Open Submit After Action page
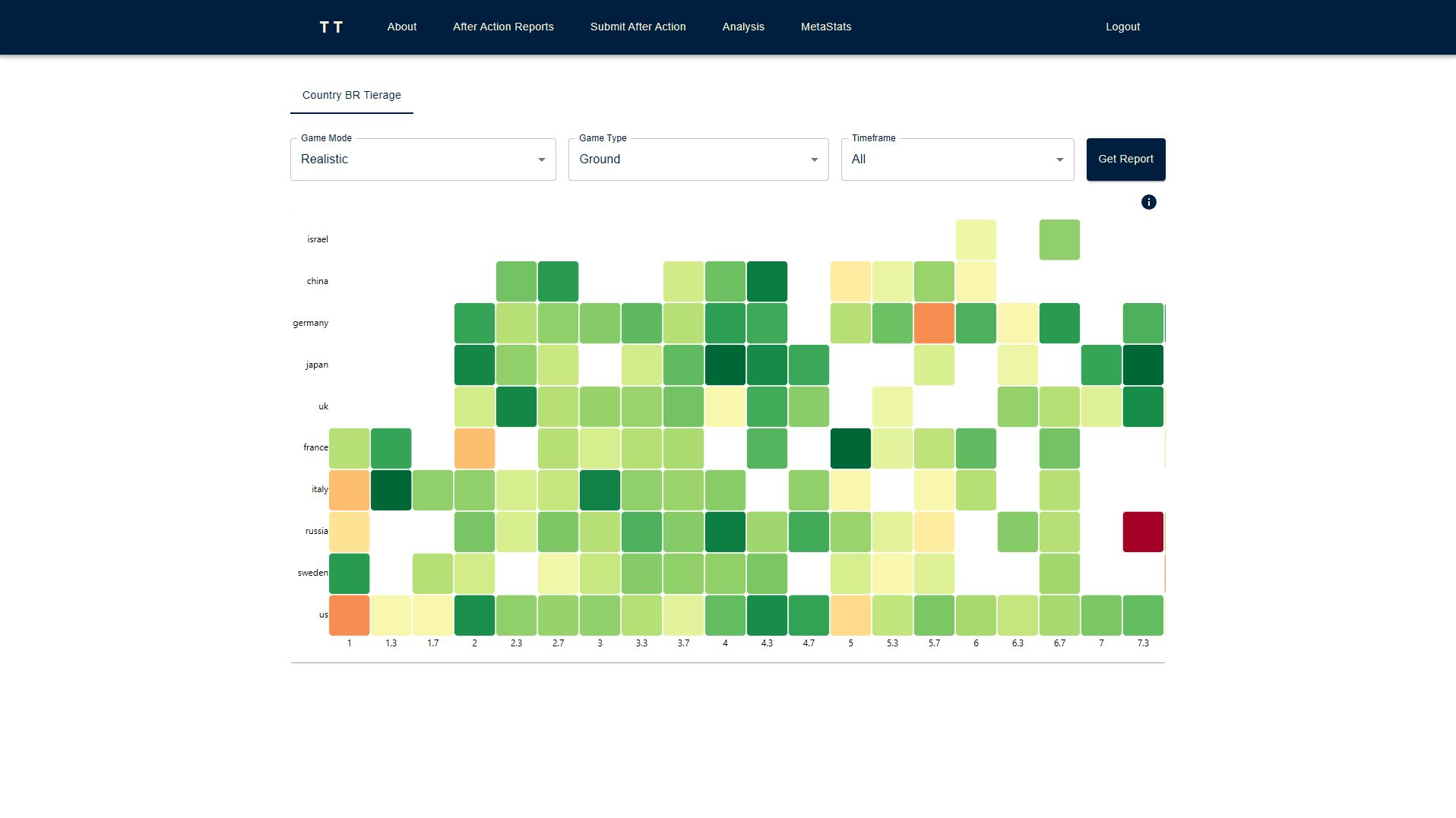The height and width of the screenshot is (818, 1456). [638, 27]
